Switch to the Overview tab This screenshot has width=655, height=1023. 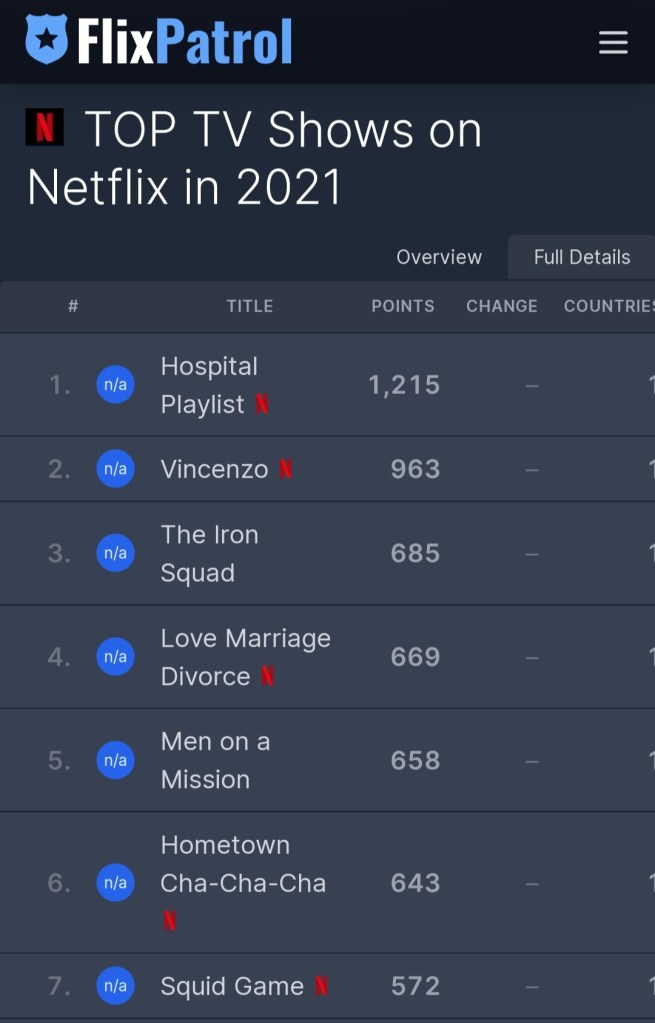(x=439, y=257)
